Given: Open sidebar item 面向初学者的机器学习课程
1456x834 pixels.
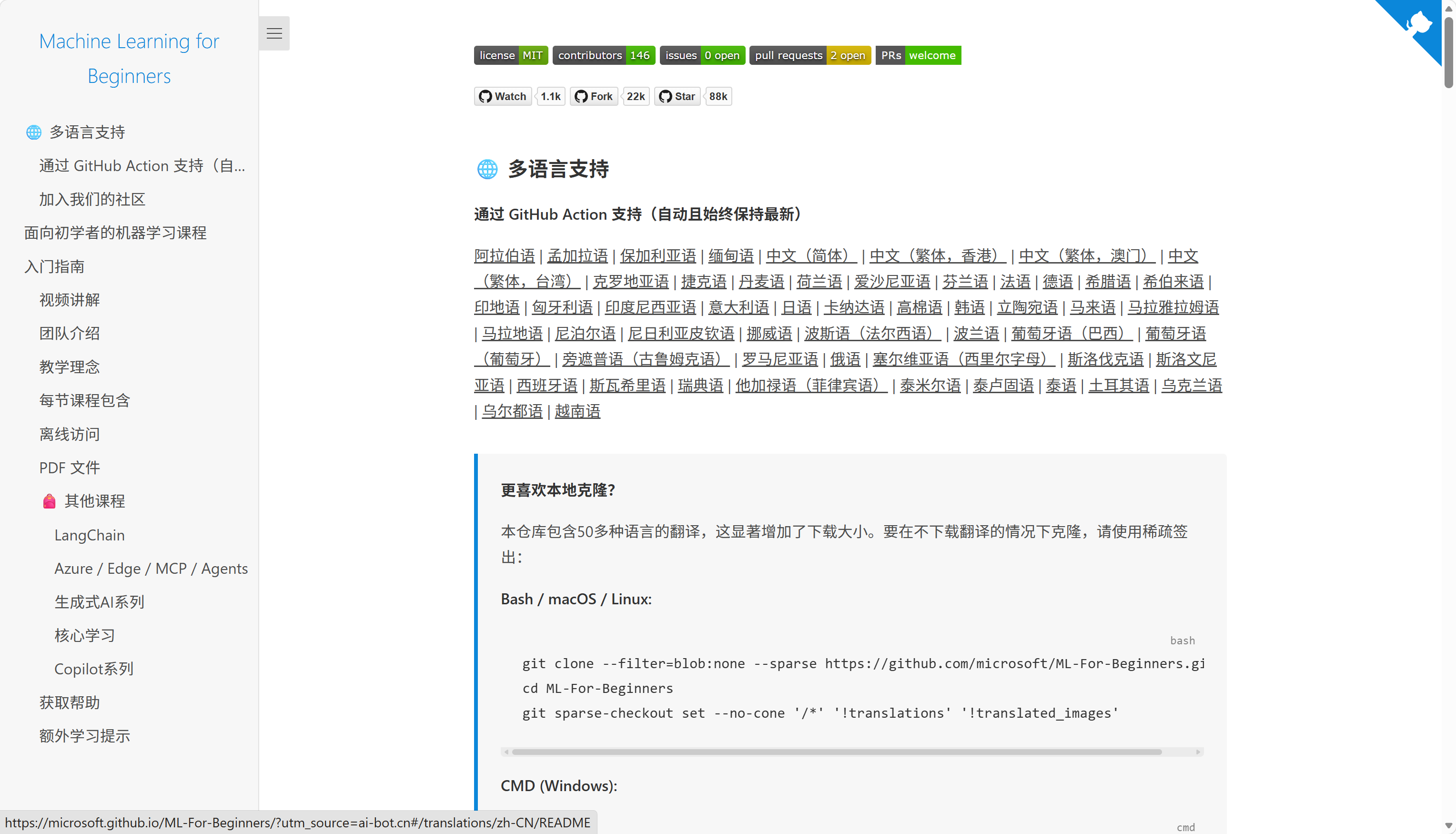Looking at the screenshot, I should coord(115,233).
